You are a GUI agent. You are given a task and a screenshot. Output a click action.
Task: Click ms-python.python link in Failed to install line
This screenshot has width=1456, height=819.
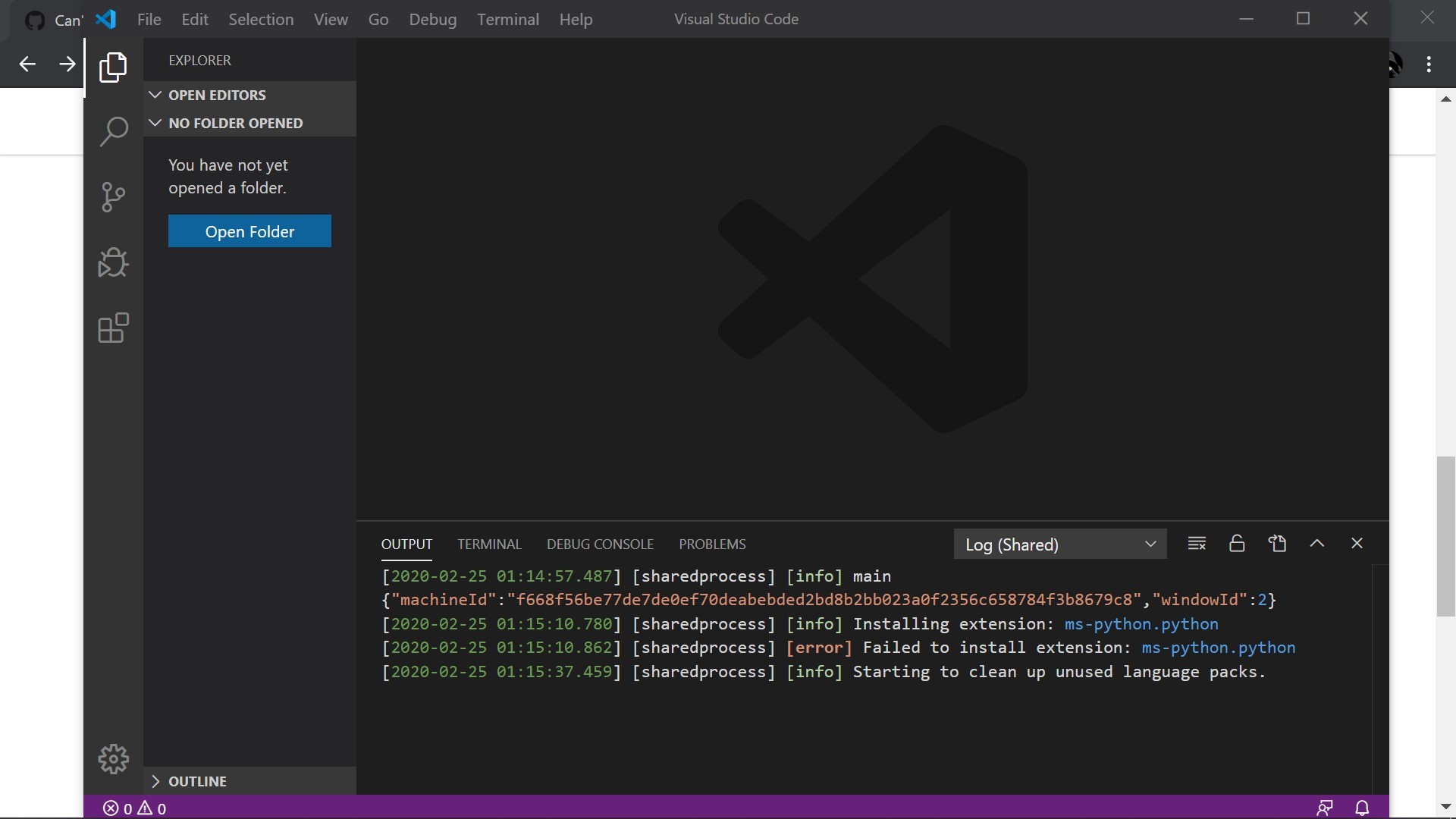[x=1219, y=648]
